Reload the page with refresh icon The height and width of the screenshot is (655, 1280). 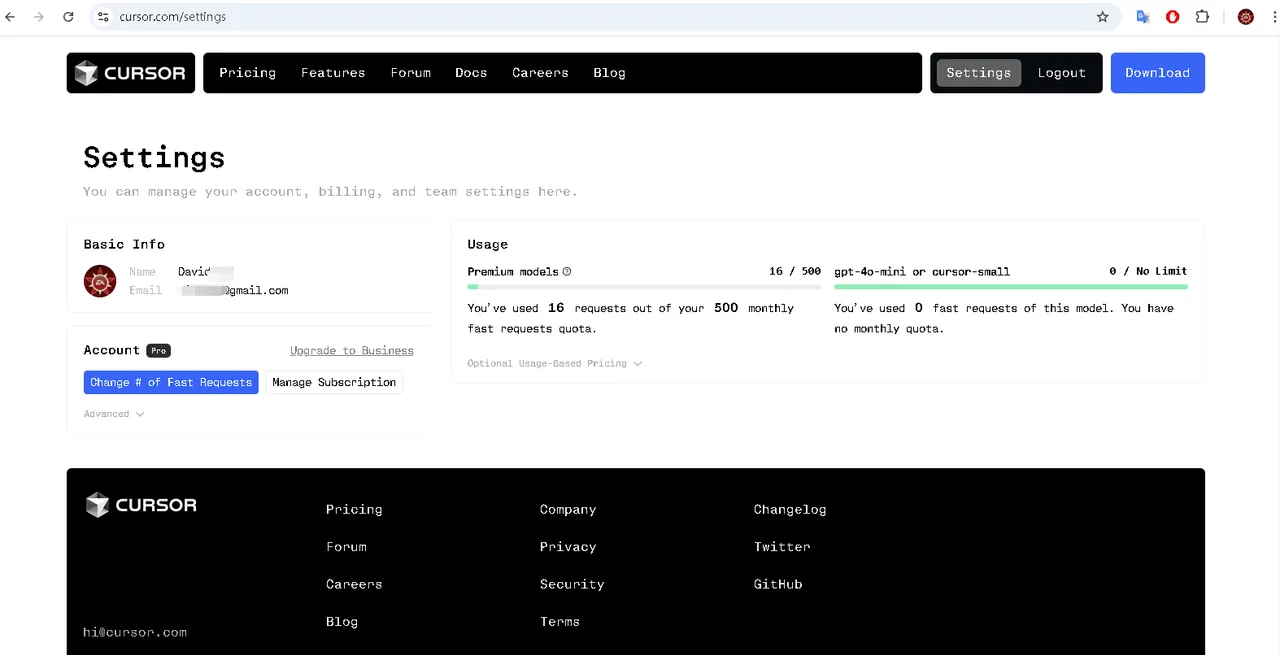(68, 17)
